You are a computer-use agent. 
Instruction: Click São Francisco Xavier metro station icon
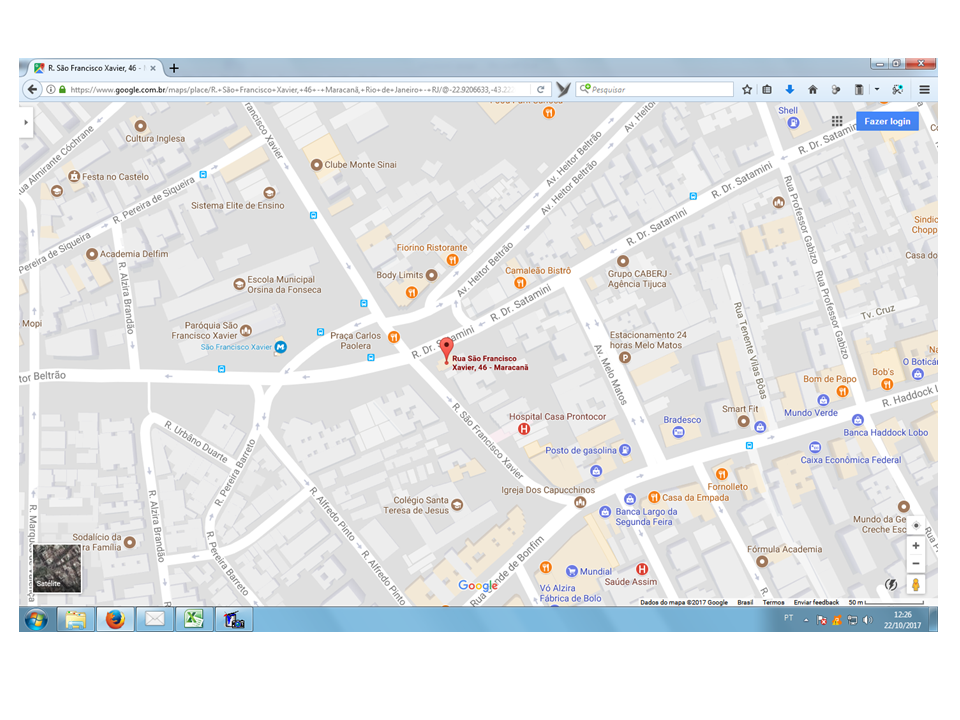(280, 347)
